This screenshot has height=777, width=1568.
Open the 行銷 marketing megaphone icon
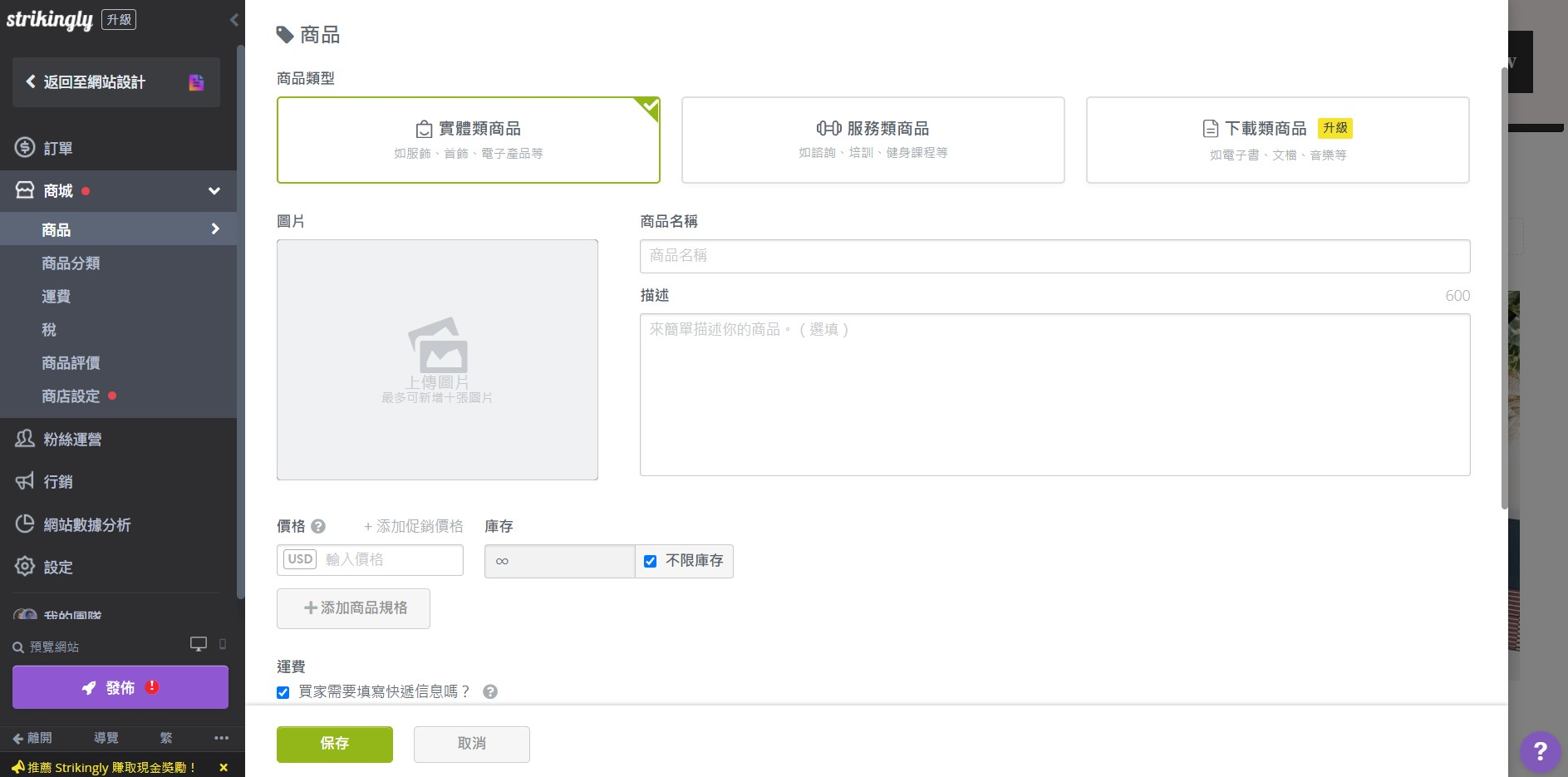24,482
